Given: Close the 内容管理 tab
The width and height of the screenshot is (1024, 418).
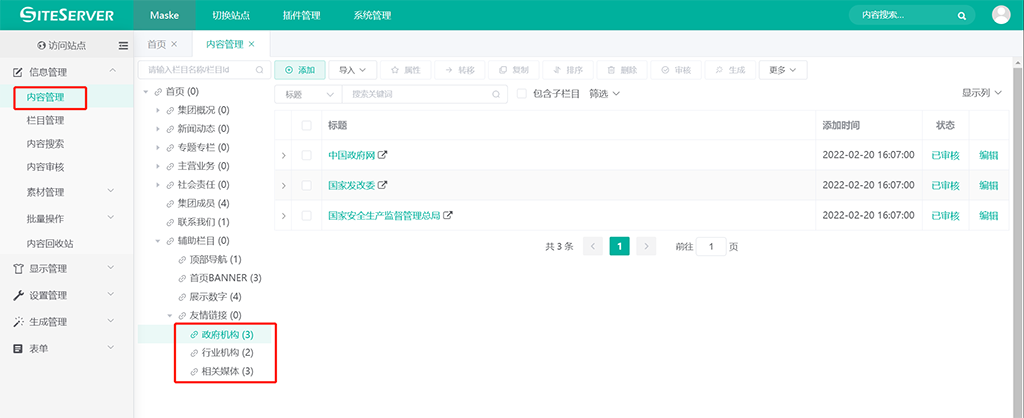Looking at the screenshot, I should pos(252,44).
